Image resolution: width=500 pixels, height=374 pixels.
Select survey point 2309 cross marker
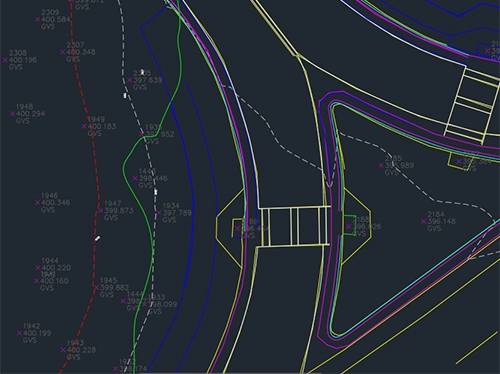(x=38, y=20)
